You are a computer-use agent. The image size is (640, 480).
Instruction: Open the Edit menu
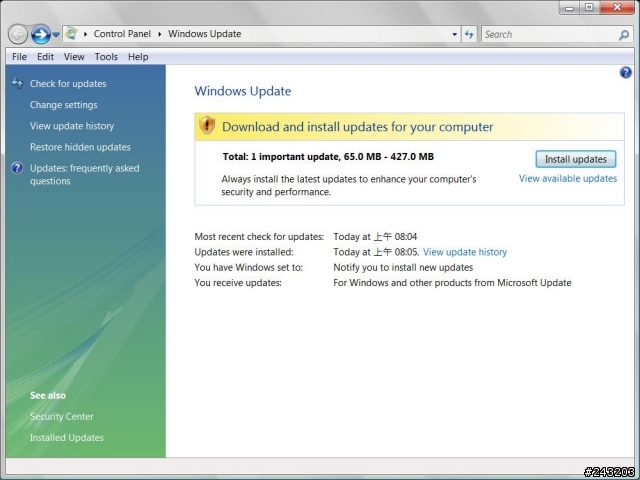click(x=45, y=57)
